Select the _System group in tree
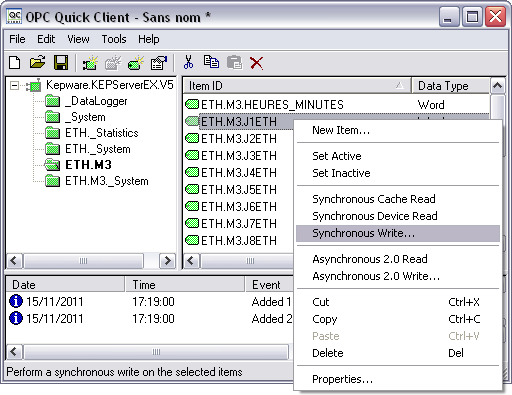Viewport: 512px width, 395px height. pos(85,117)
